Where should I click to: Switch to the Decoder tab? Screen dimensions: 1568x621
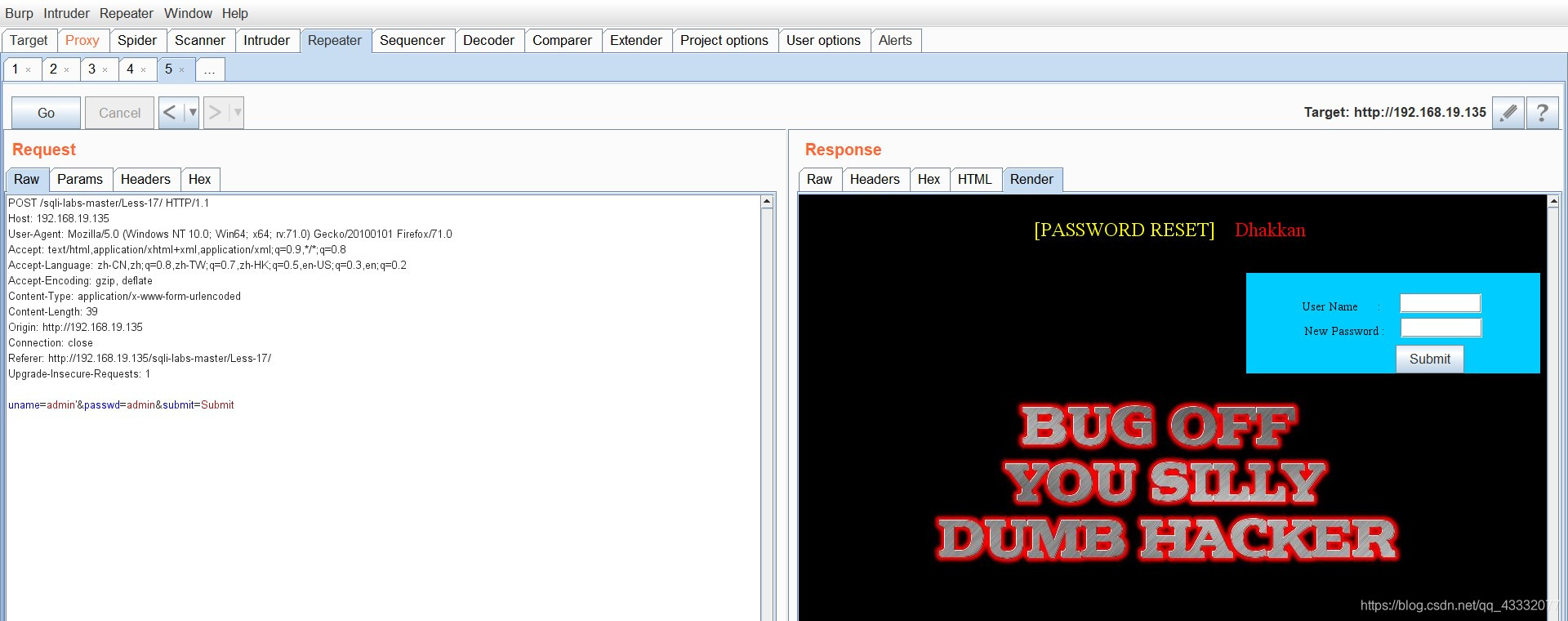pos(489,40)
